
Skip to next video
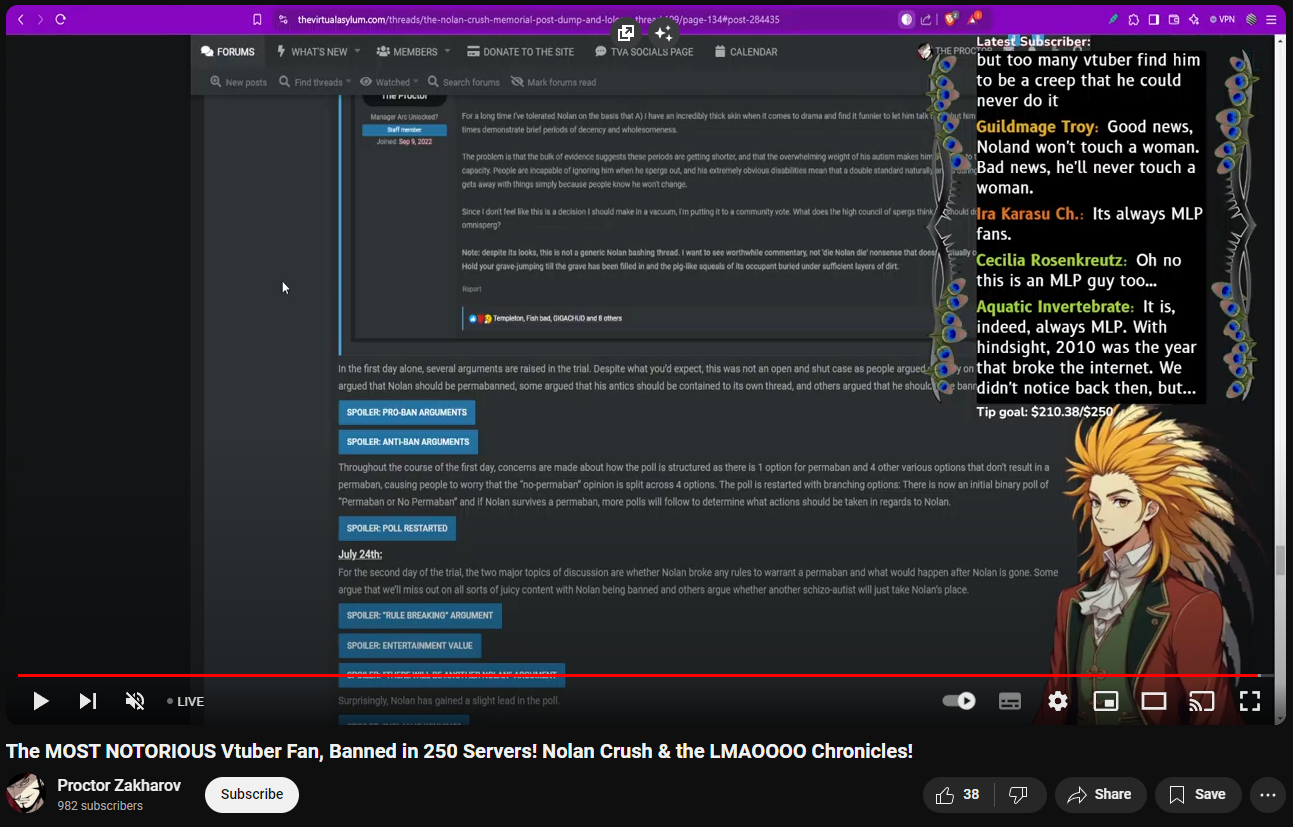(x=88, y=701)
